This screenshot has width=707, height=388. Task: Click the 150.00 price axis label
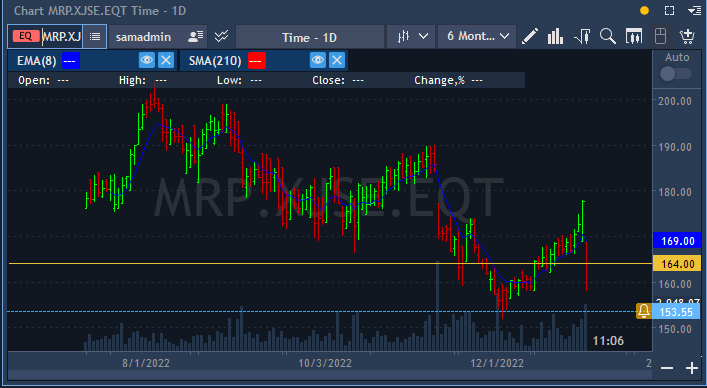click(675, 329)
